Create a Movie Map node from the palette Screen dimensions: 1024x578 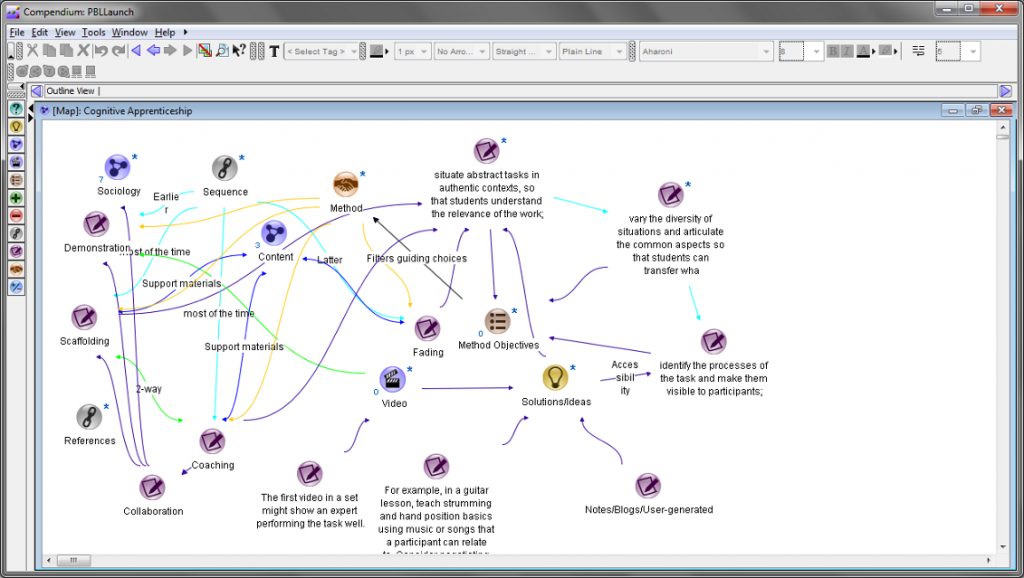[16, 162]
